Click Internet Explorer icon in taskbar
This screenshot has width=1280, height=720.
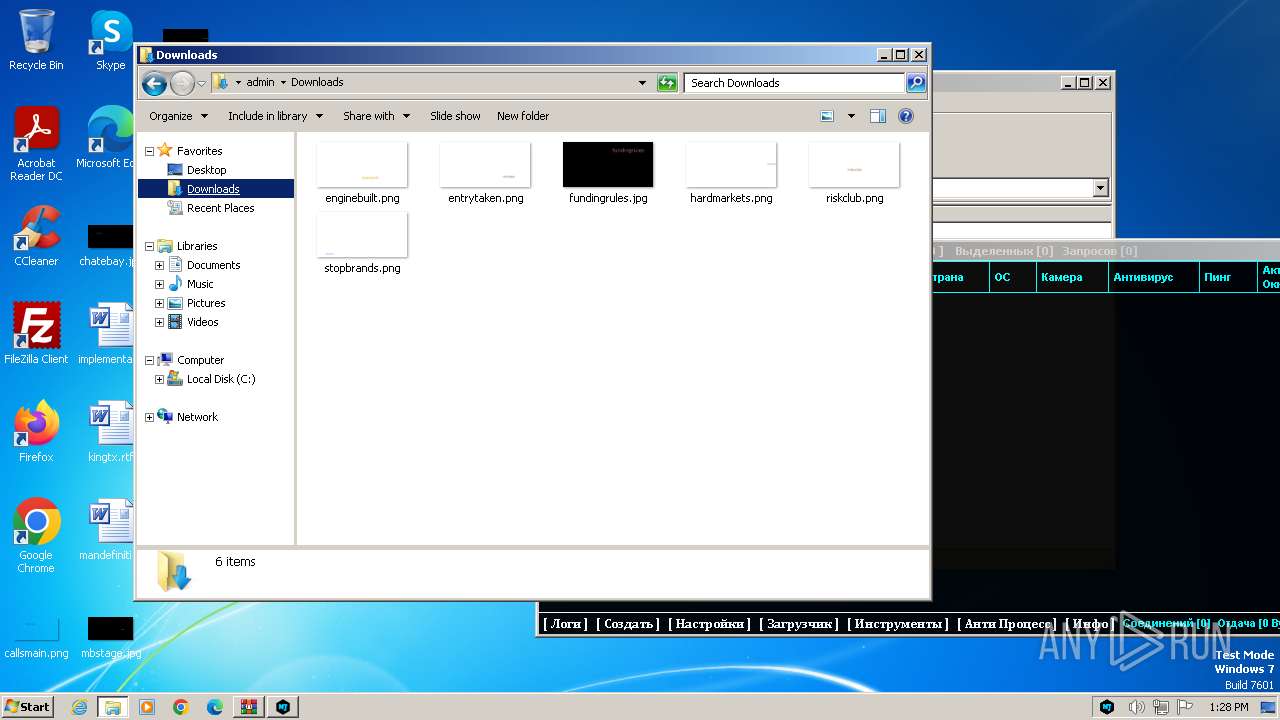[80, 707]
